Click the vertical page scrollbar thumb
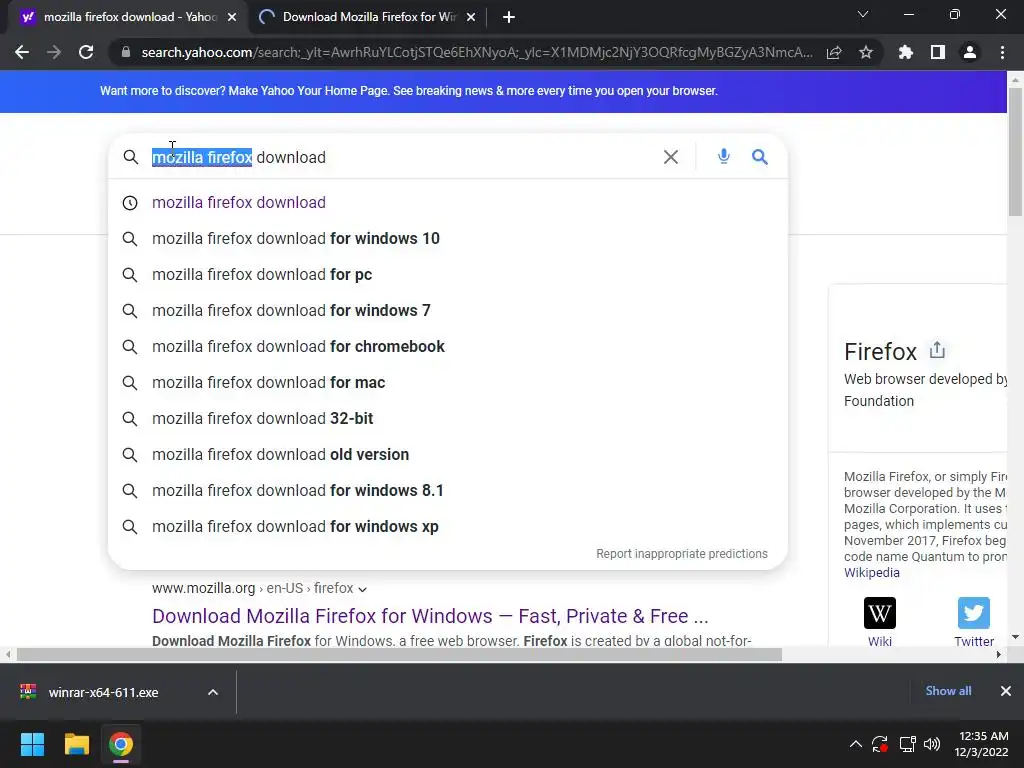This screenshot has height=768, width=1024. tap(1015, 152)
